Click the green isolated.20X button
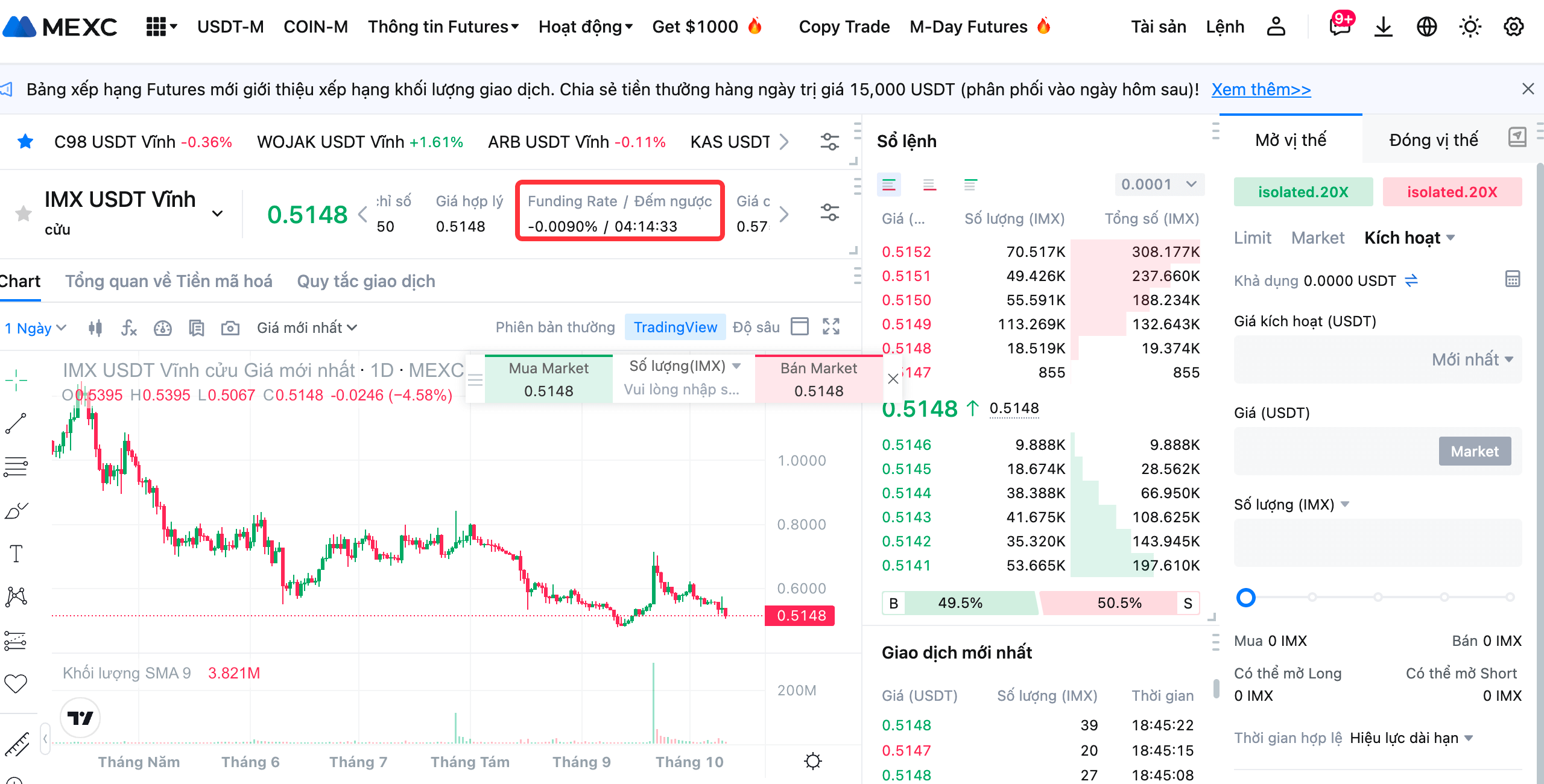This screenshot has width=1544, height=784. click(x=1303, y=192)
